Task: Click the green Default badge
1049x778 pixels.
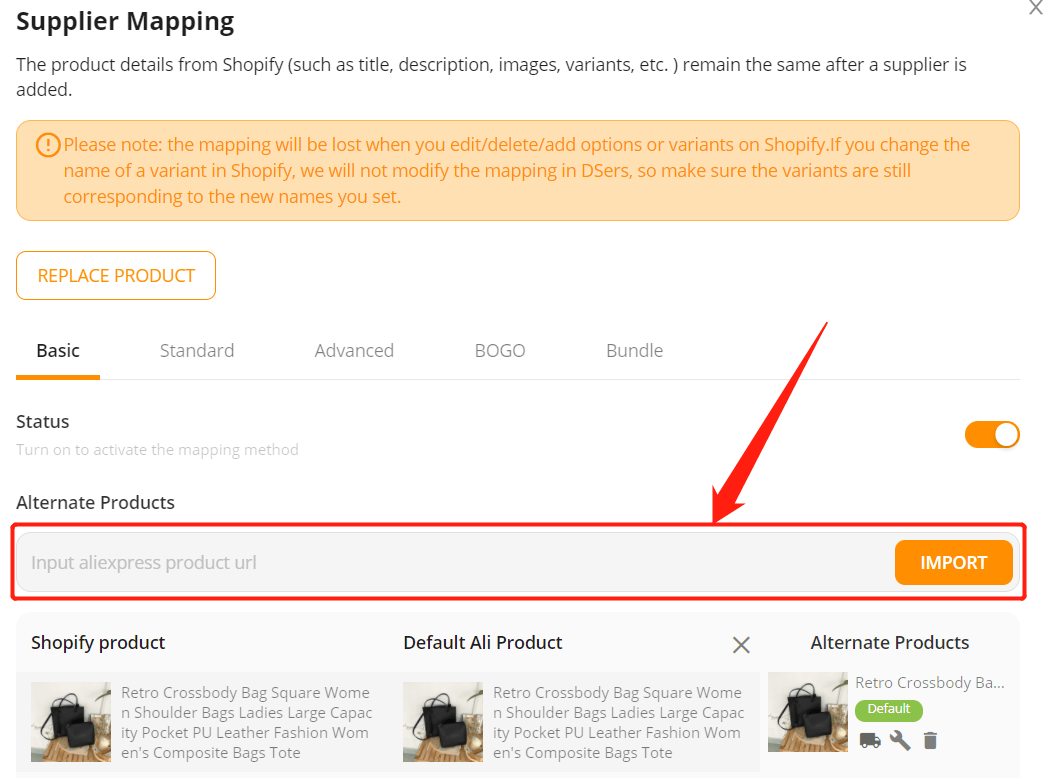Action: 888,709
